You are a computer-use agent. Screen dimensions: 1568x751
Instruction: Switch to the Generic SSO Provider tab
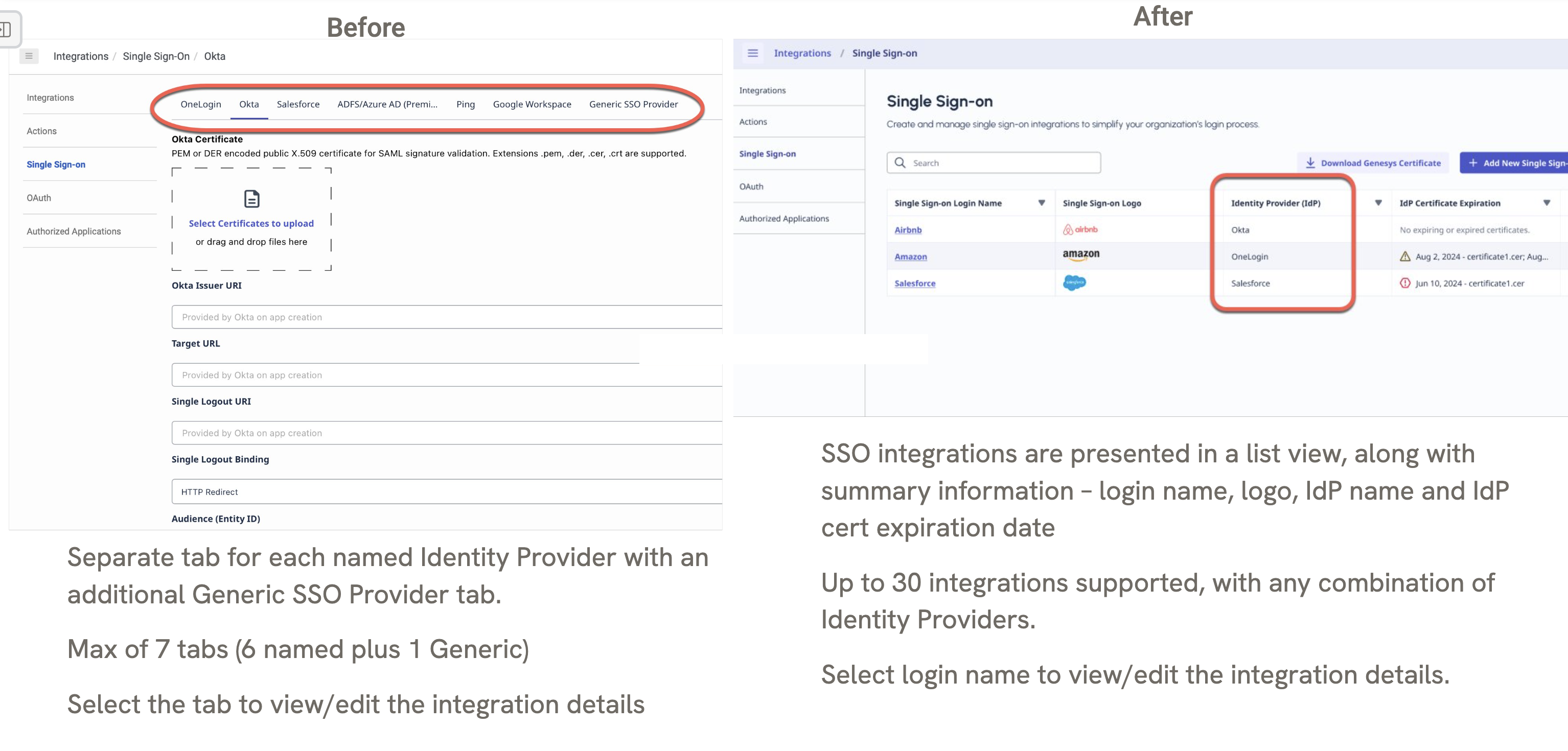click(633, 104)
